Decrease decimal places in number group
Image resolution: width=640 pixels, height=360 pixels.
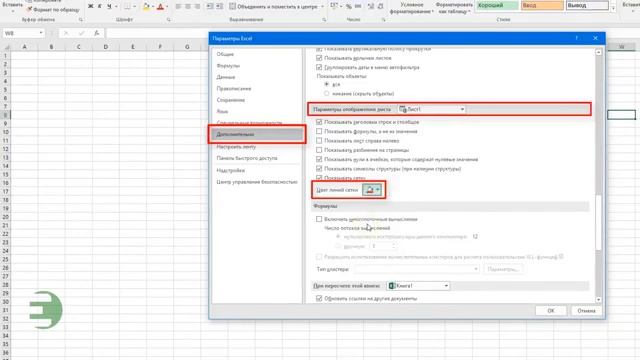[380, 7]
